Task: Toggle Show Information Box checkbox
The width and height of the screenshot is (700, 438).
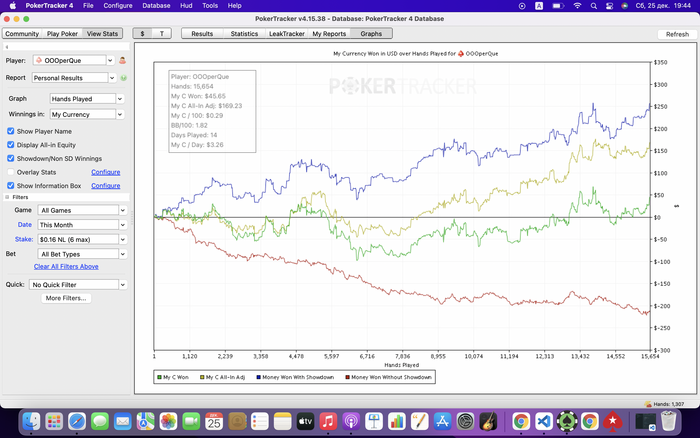Action: point(11,185)
